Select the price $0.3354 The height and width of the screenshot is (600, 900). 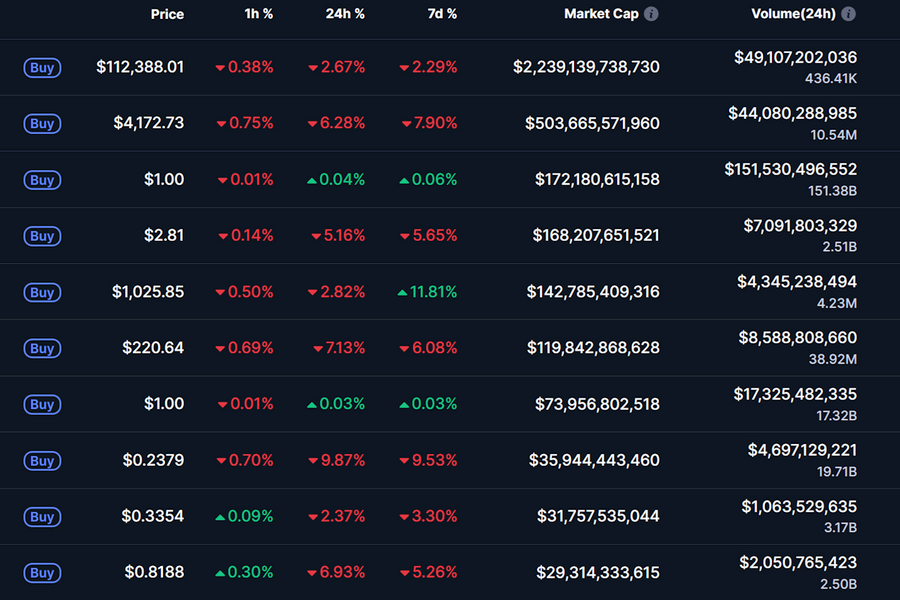point(153,516)
